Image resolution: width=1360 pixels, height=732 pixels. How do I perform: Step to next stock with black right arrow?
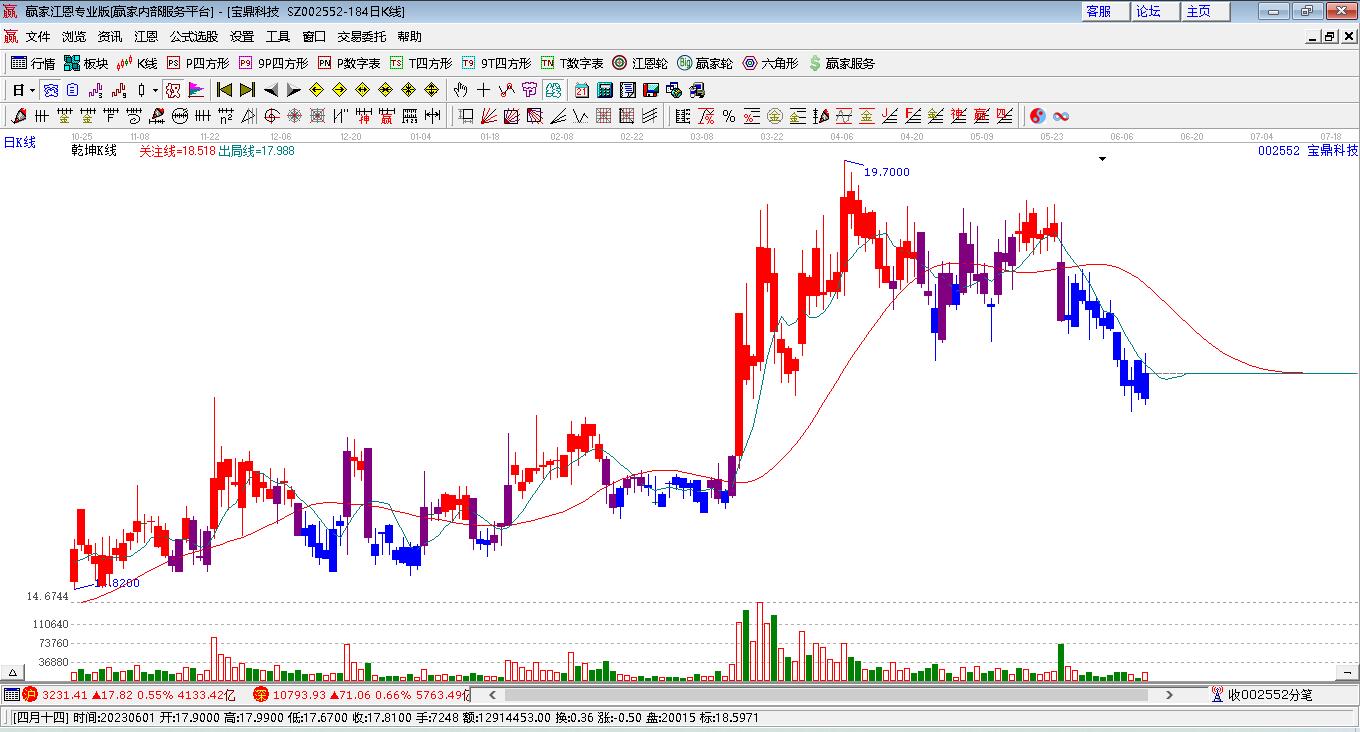coord(293,90)
